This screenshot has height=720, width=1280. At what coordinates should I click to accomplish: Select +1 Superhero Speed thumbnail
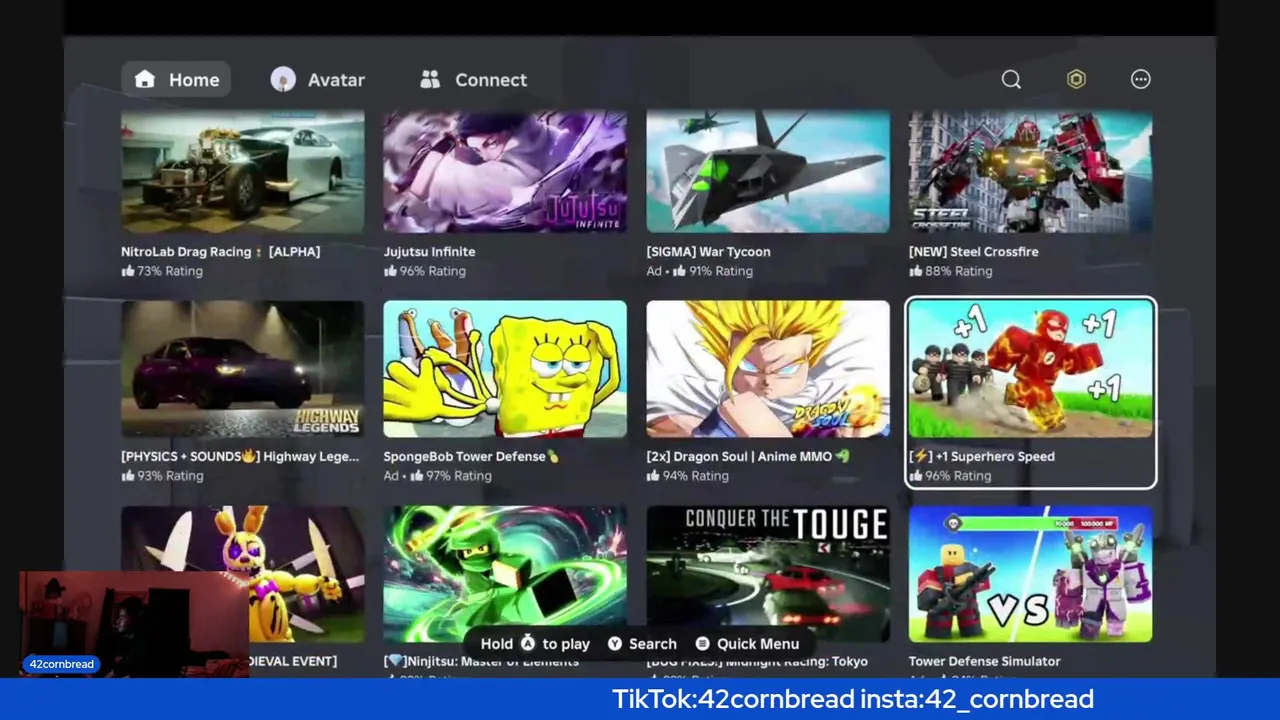1030,369
